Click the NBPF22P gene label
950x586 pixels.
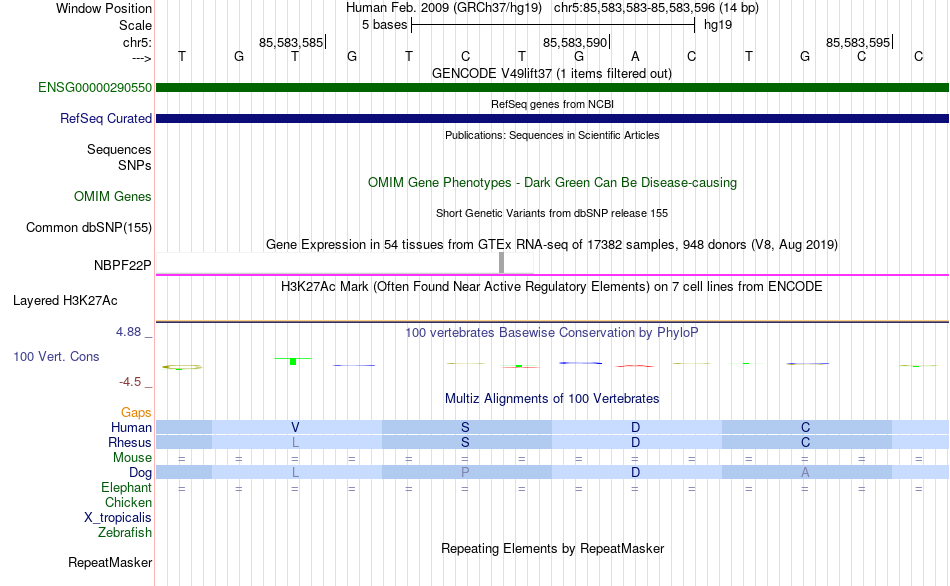pos(122,265)
